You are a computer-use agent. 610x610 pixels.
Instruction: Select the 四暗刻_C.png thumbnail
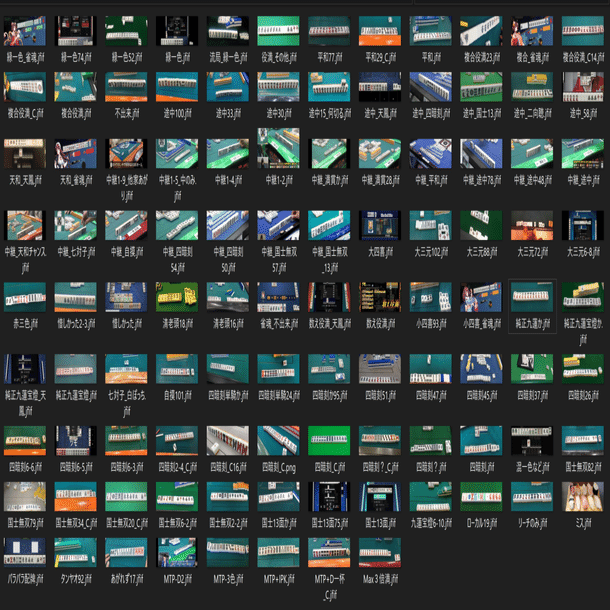pyautogui.click(x=278, y=440)
